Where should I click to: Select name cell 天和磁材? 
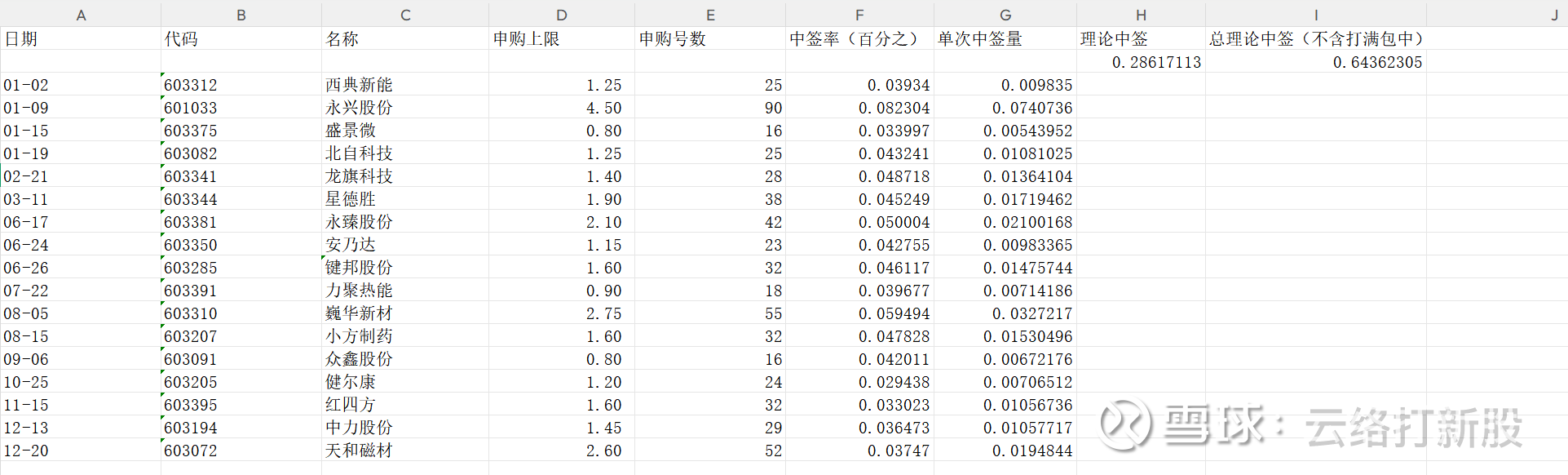click(x=405, y=450)
